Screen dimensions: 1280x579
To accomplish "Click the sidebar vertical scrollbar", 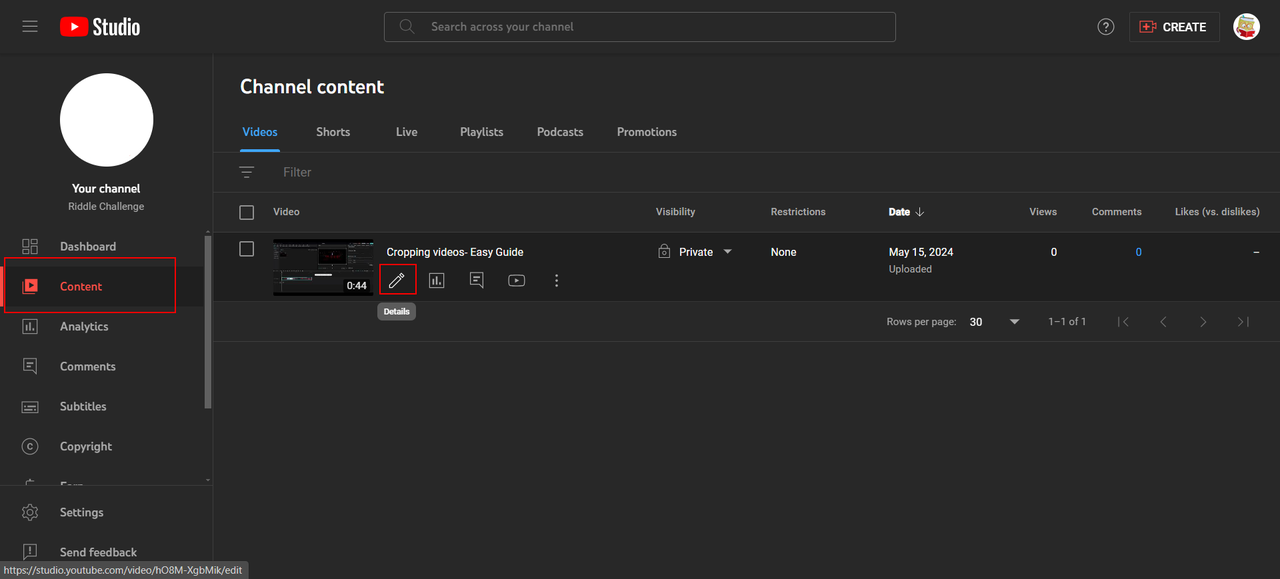I will coord(208,320).
